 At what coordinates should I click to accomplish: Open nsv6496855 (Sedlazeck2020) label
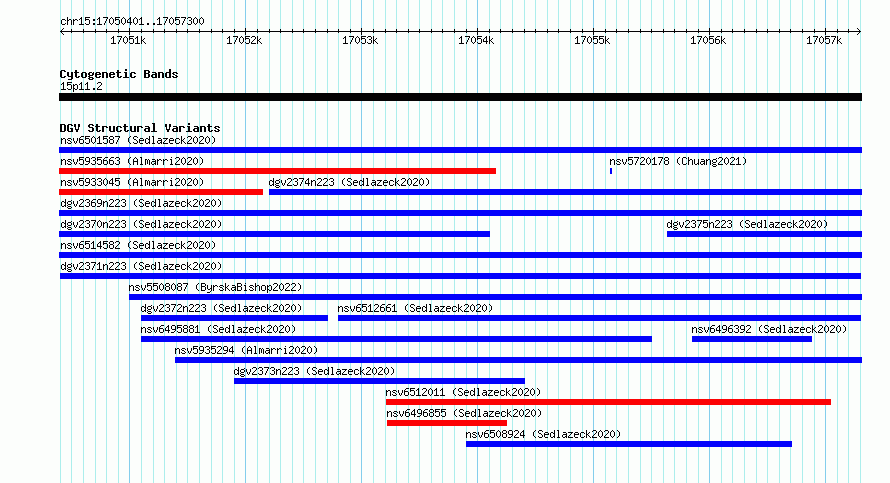click(464, 413)
